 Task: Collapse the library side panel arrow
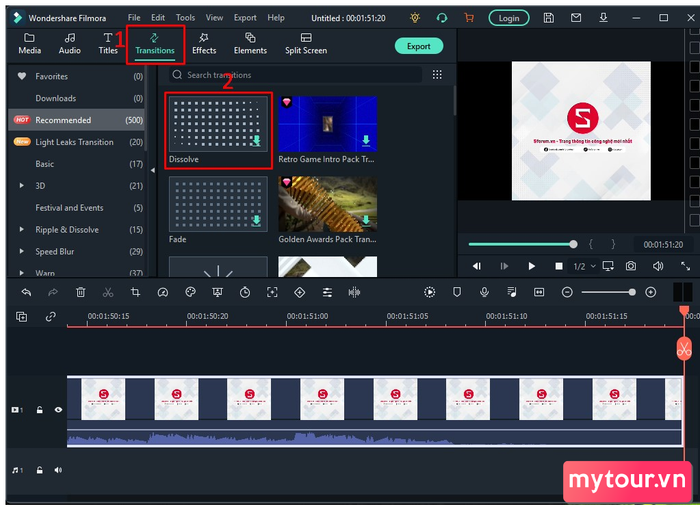click(x=153, y=170)
